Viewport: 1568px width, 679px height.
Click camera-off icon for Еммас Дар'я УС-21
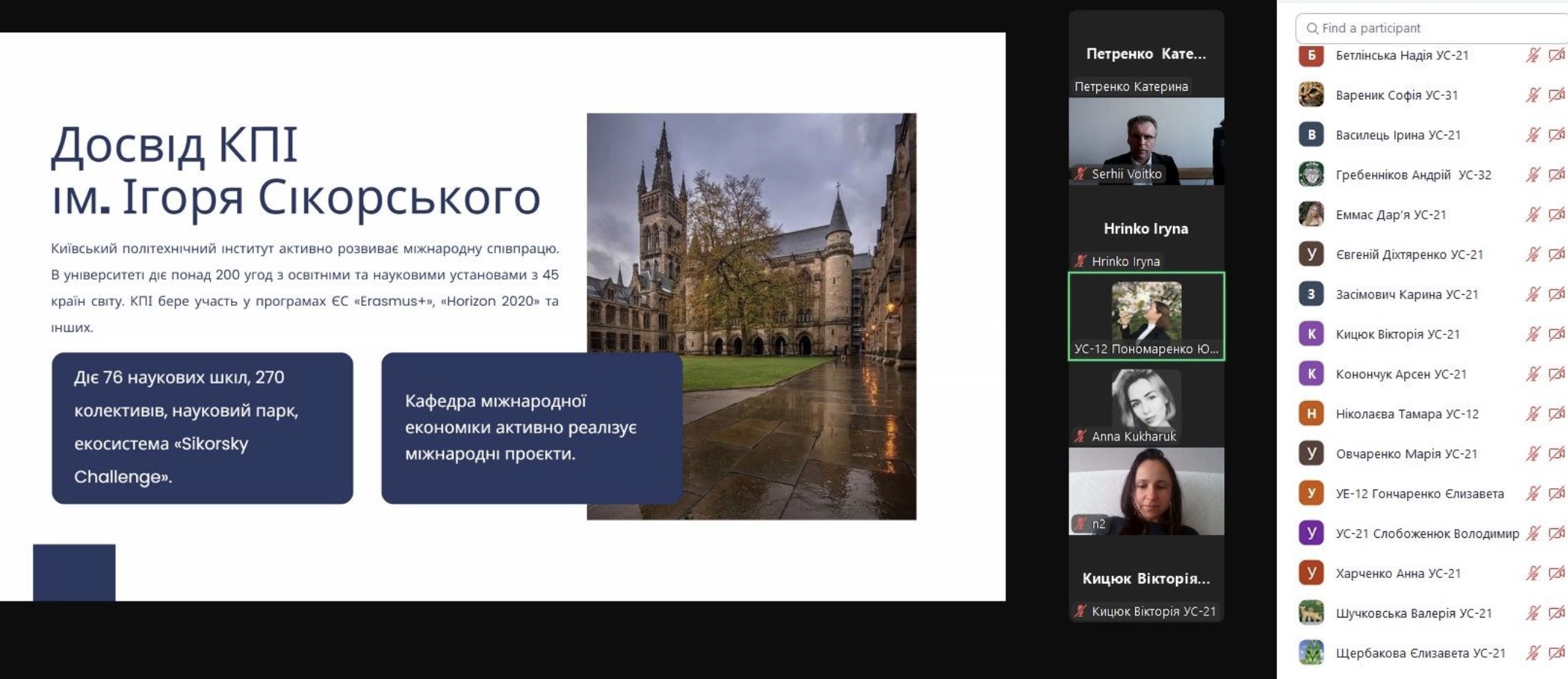(1557, 214)
